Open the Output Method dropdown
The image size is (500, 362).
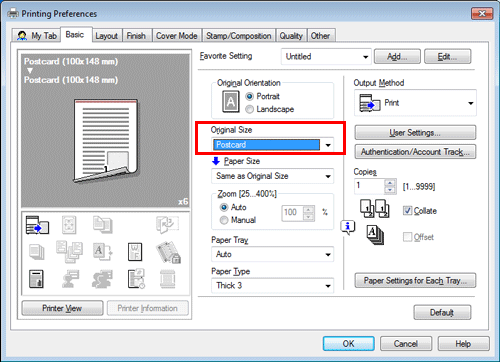(x=415, y=103)
